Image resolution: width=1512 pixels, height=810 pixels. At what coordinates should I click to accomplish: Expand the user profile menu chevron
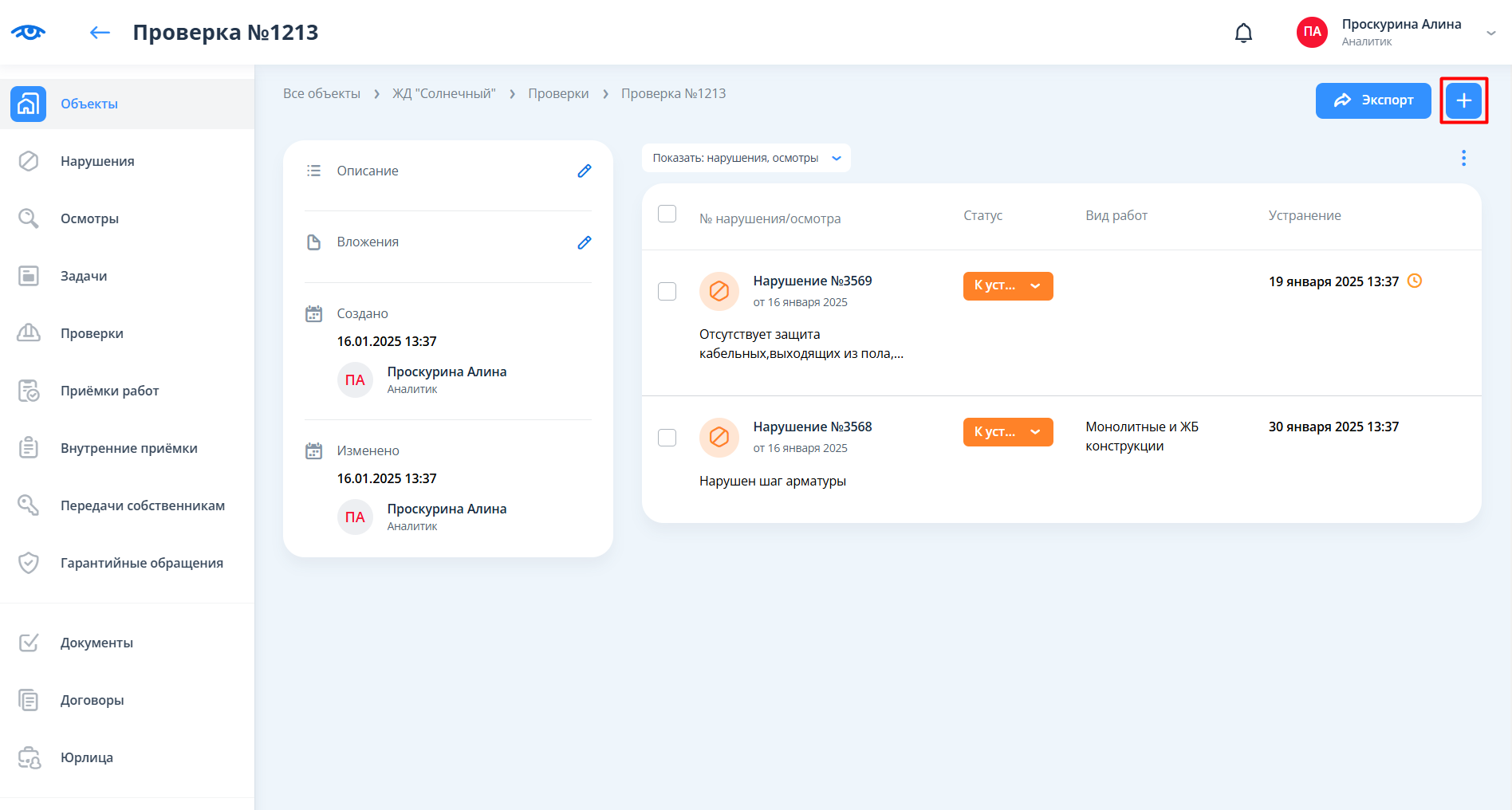(1490, 33)
